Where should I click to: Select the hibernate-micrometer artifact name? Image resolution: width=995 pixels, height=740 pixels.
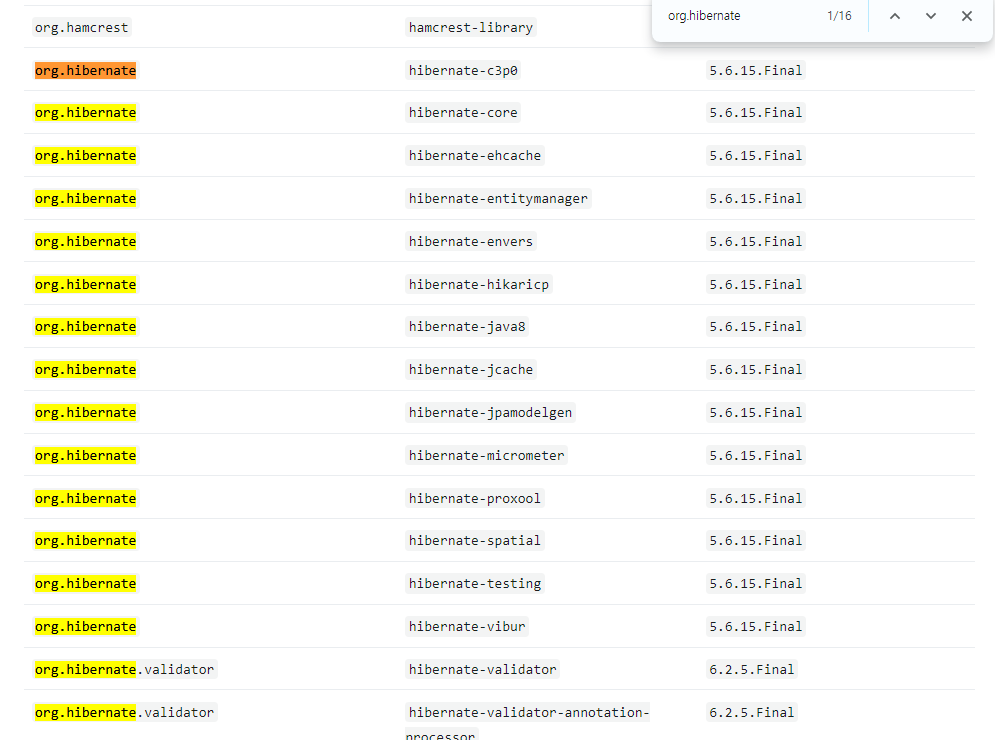coord(487,455)
